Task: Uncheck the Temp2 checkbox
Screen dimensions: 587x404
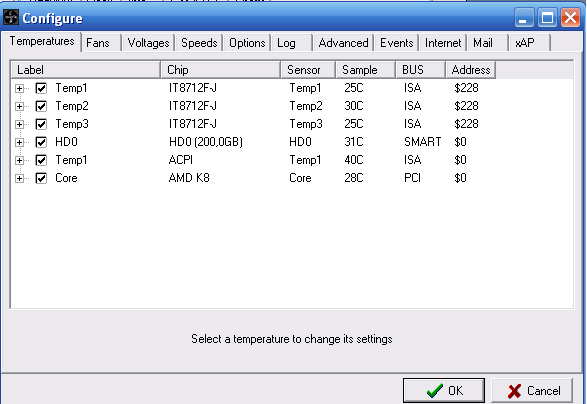Action: [41, 106]
